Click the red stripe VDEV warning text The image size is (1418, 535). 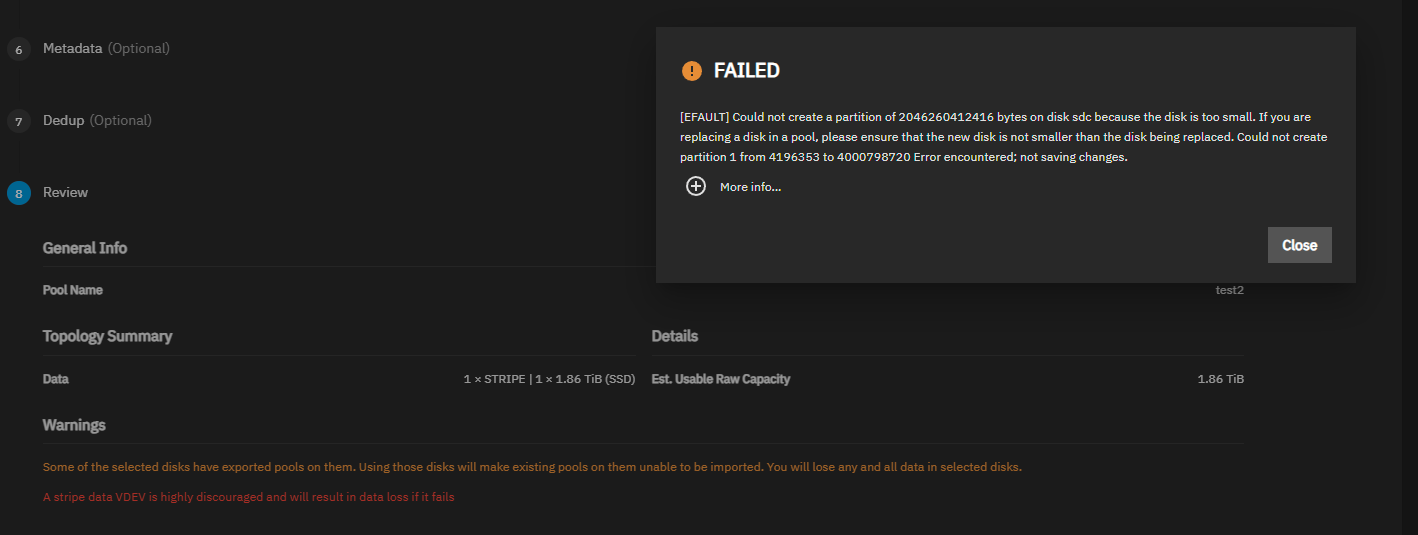click(249, 497)
